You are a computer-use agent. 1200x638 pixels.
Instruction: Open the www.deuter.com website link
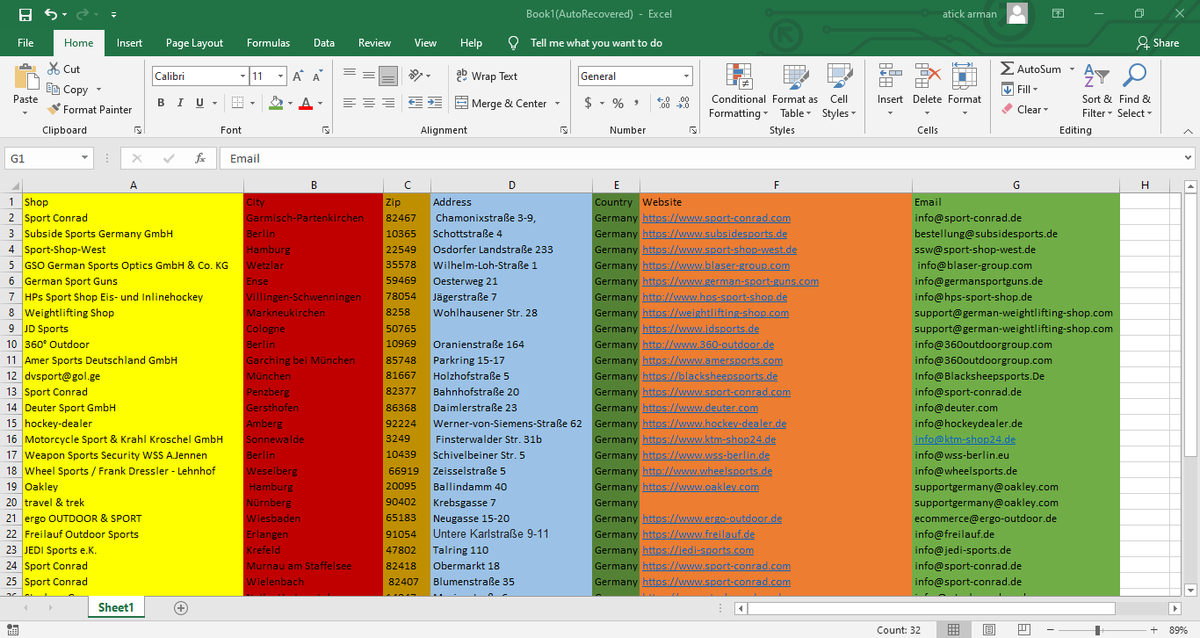tap(700, 408)
